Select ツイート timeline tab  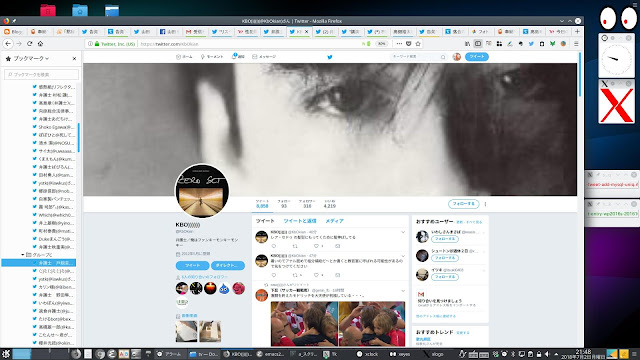[x=265, y=221]
